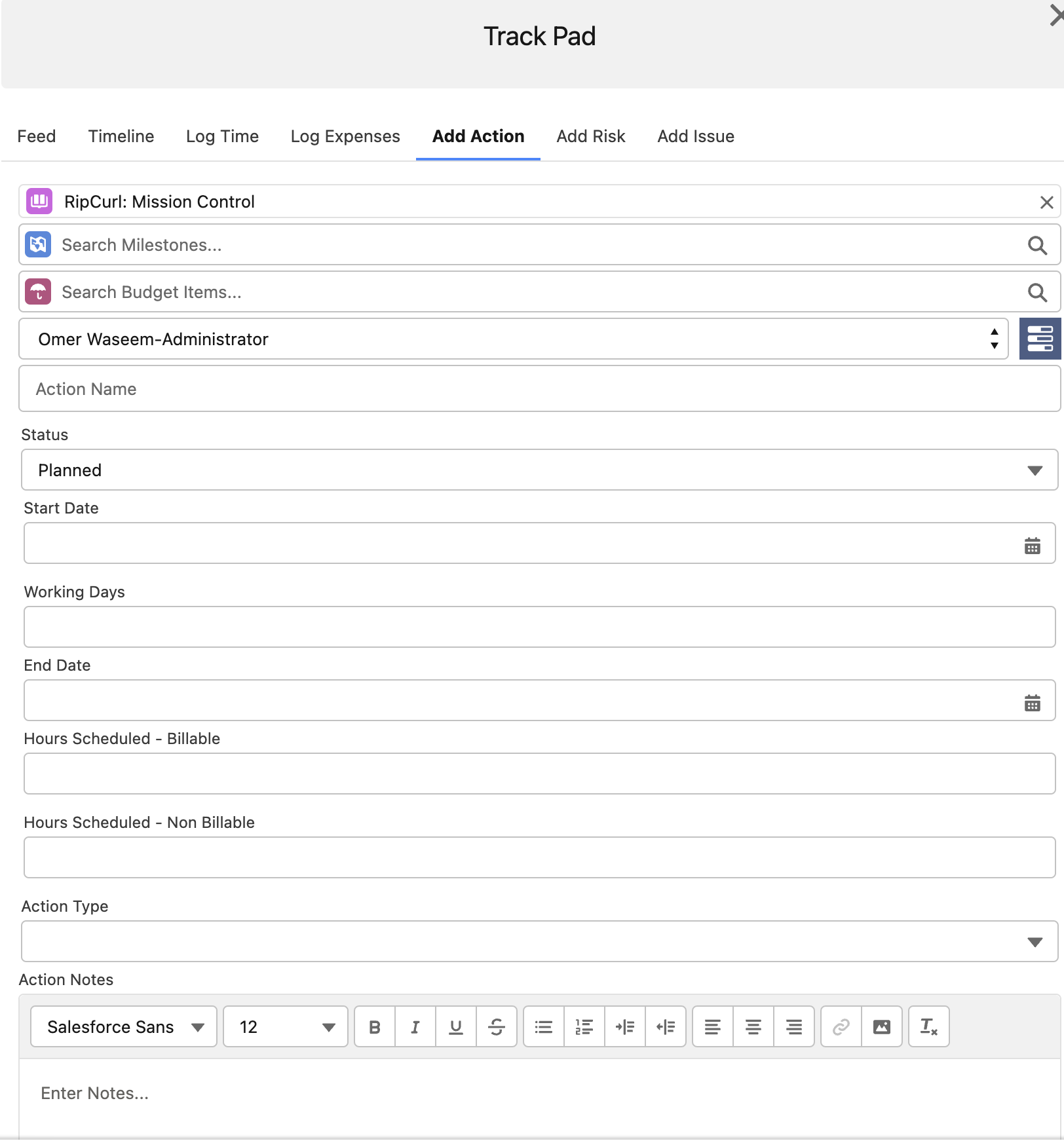The image size is (1064, 1141).
Task: Open Start Date calendar picker
Action: pos(1033,545)
